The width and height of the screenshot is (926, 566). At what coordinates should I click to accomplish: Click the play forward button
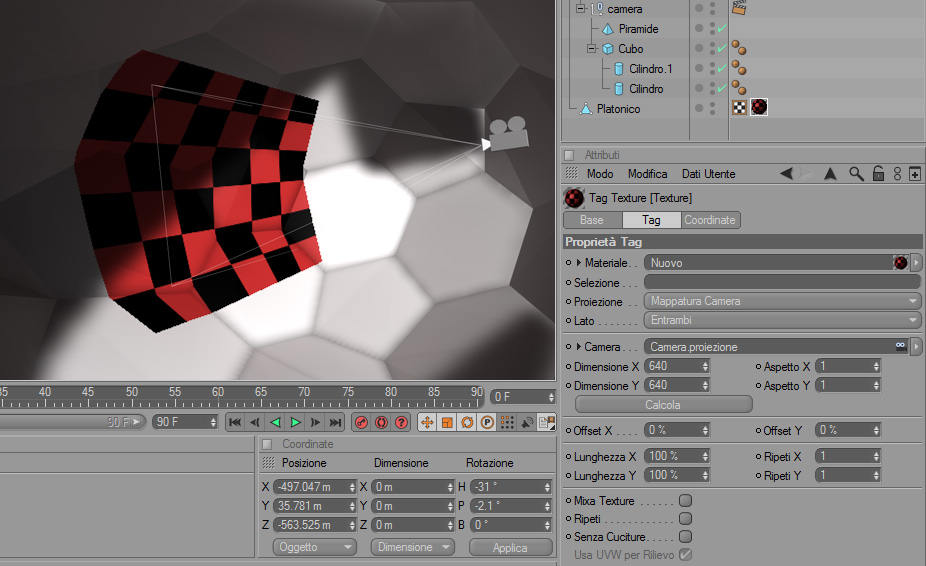pyautogui.click(x=295, y=422)
